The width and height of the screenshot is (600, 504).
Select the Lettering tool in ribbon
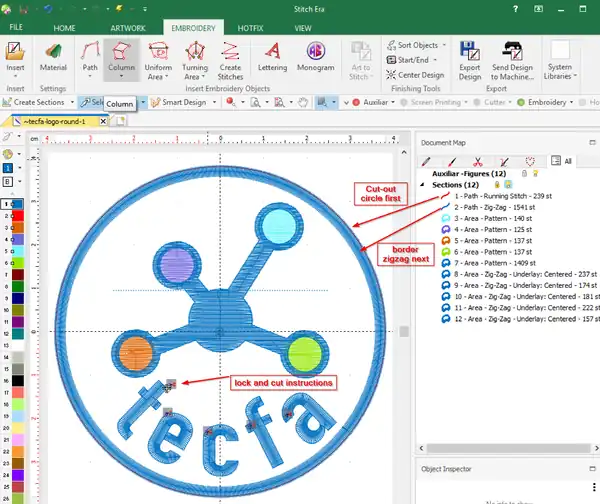(272, 58)
